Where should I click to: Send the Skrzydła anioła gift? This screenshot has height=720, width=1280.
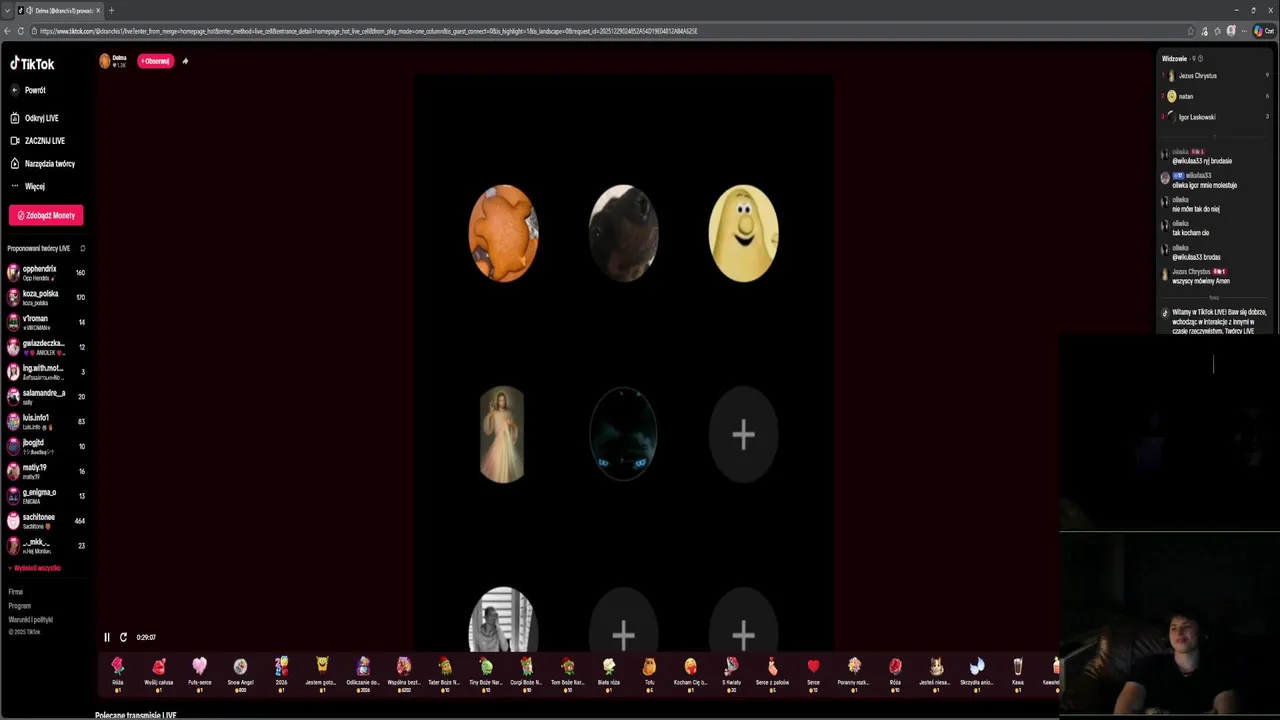976,673
